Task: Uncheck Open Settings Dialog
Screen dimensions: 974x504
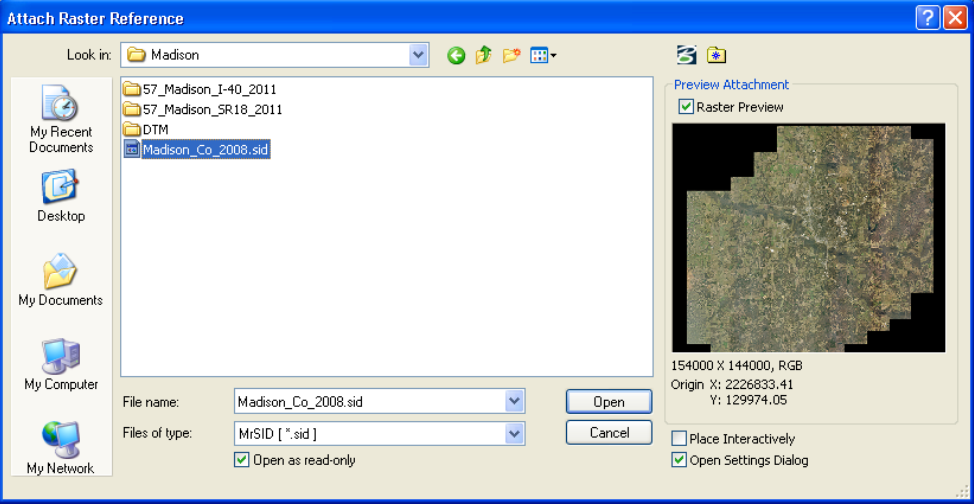Action: click(679, 460)
